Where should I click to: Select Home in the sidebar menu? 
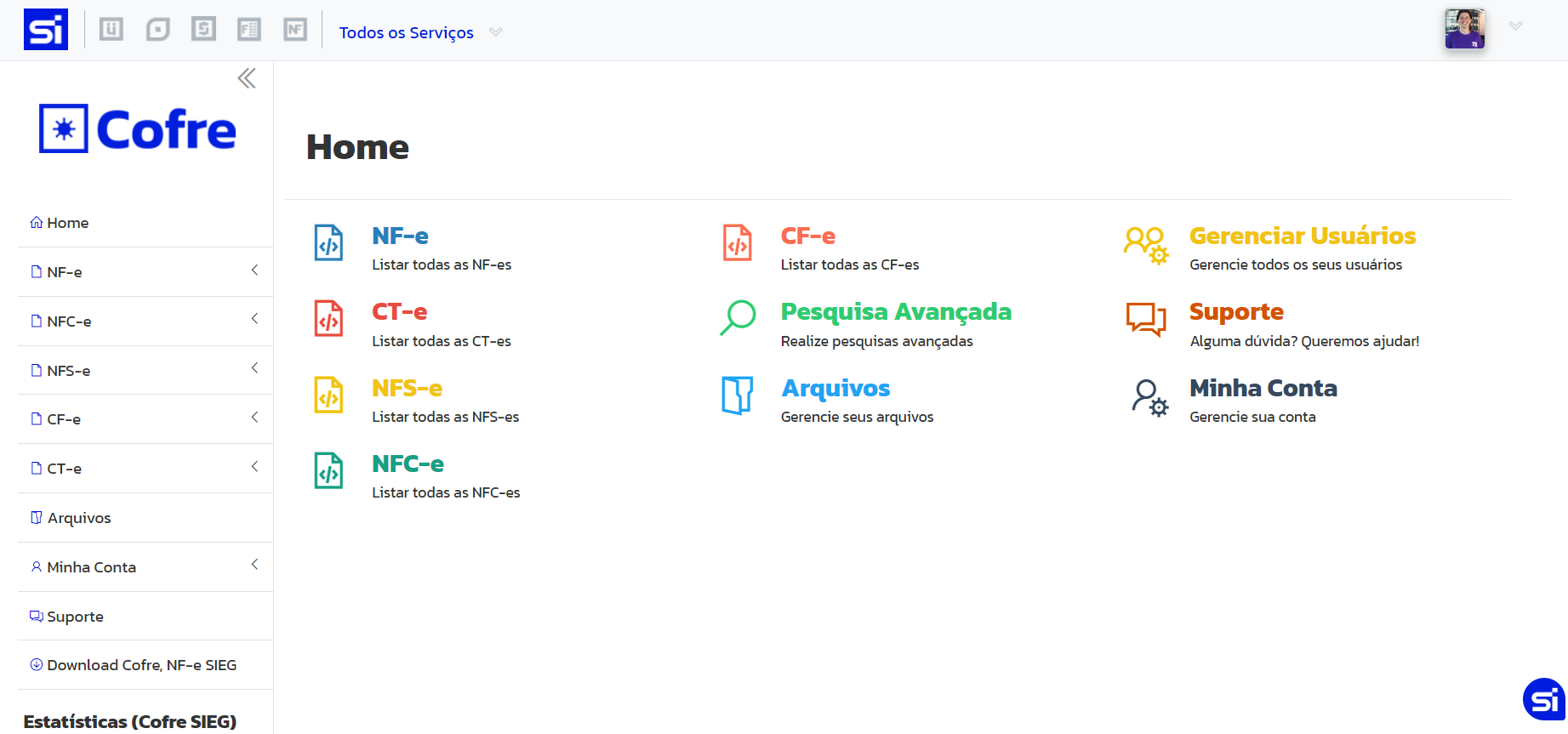coord(67,223)
